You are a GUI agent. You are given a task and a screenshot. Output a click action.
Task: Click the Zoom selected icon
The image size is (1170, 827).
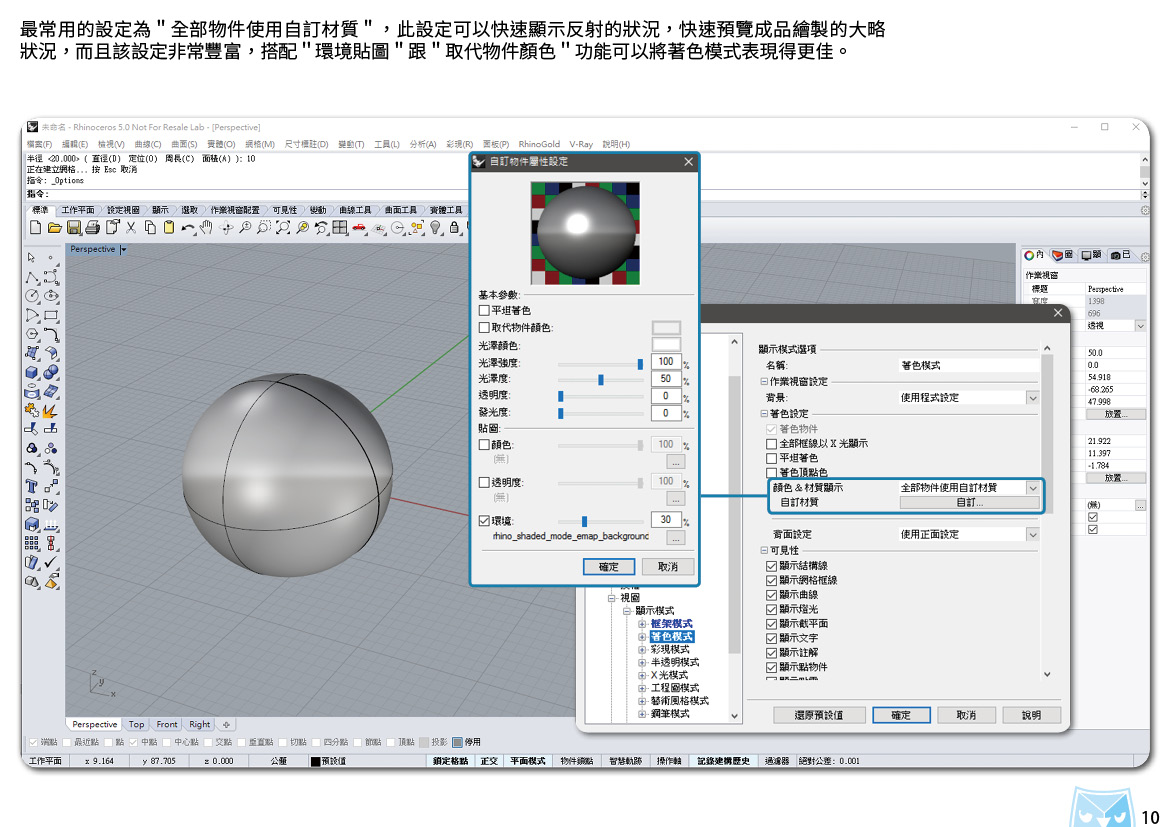pyautogui.click(x=302, y=228)
